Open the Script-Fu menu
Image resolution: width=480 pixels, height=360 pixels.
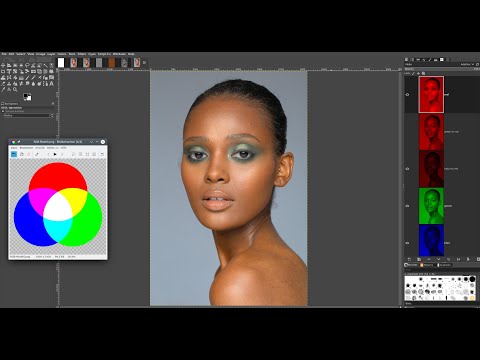[104, 54]
